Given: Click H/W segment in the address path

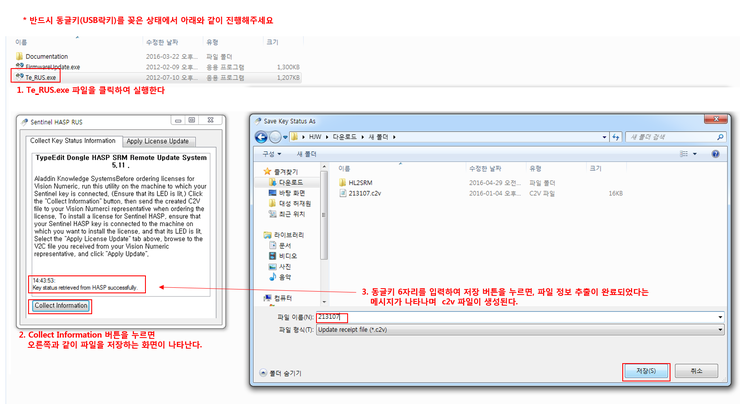Looking at the screenshot, I should click(315, 137).
